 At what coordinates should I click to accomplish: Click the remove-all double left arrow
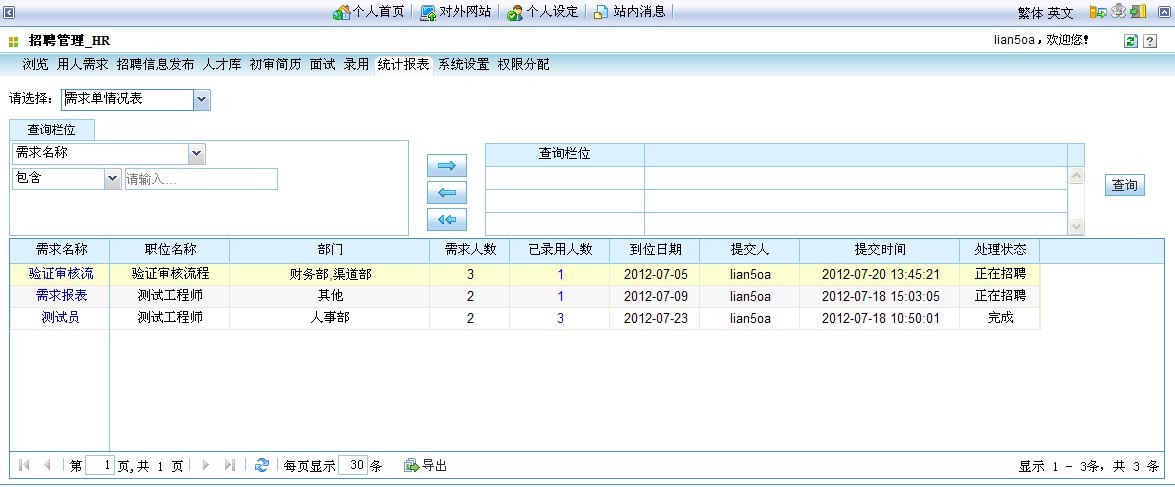pyautogui.click(x=447, y=219)
